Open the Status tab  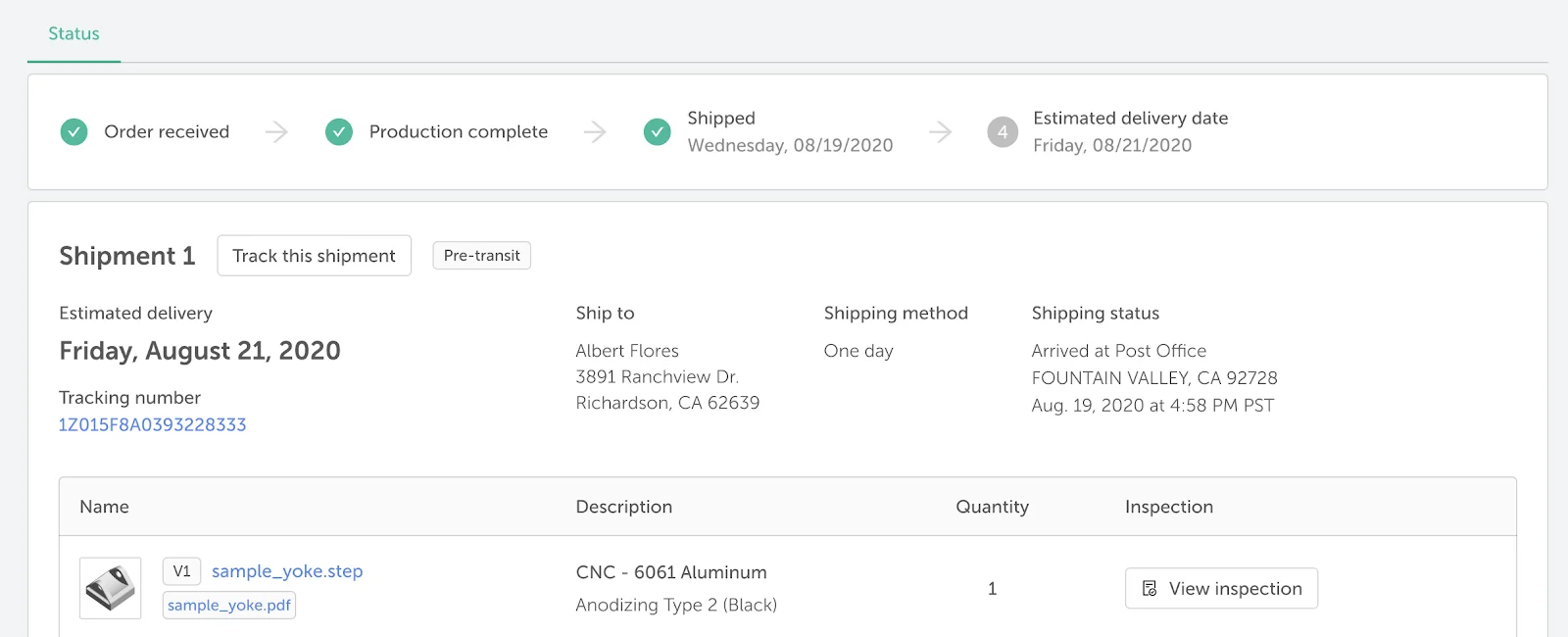click(74, 33)
